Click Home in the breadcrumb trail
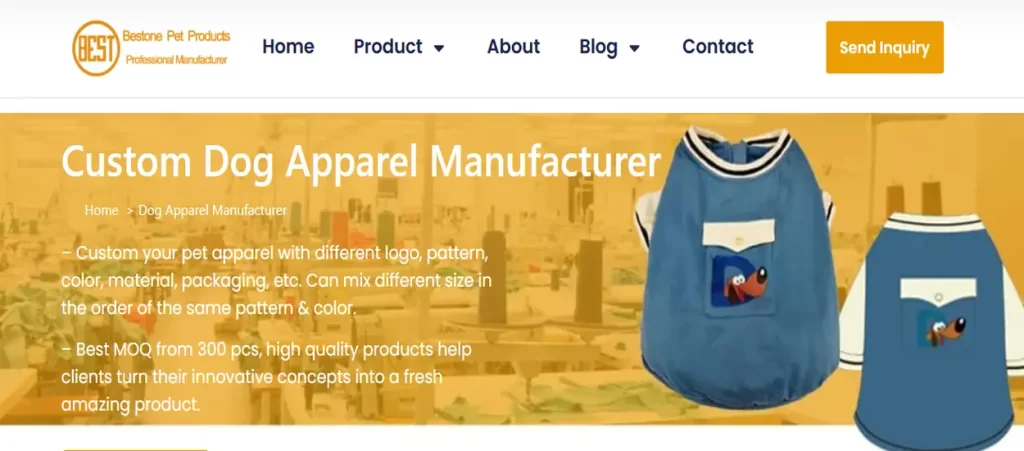Image resolution: width=1024 pixels, height=451 pixels. [x=101, y=210]
